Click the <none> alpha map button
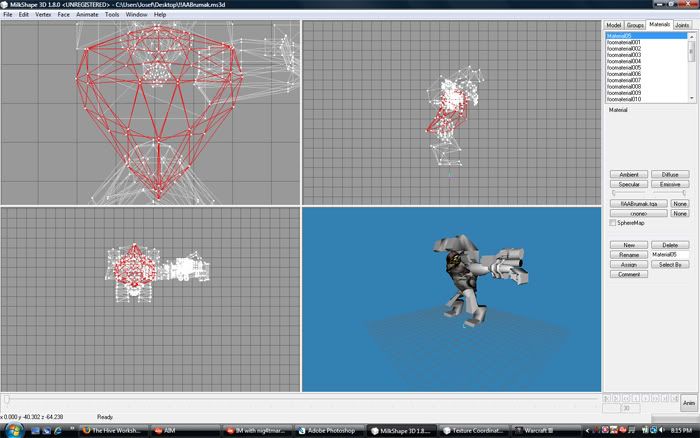700x438 pixels. [639, 213]
